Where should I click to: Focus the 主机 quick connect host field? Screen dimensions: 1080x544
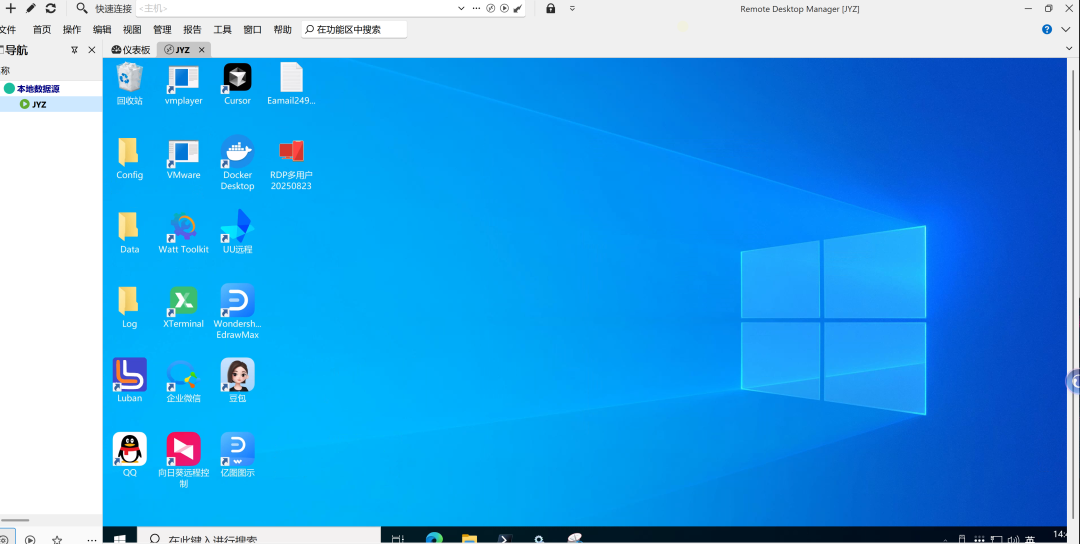[x=296, y=8]
